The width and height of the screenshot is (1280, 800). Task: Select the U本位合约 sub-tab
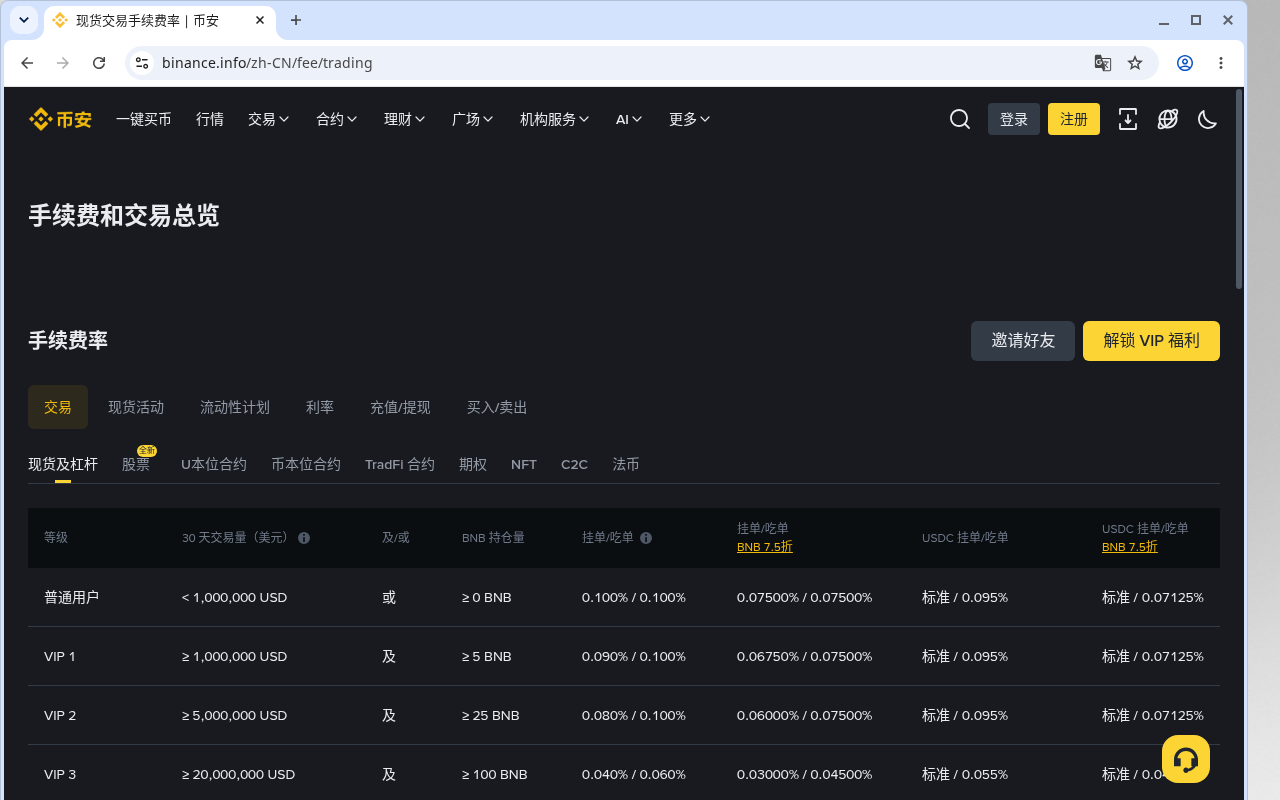click(214, 464)
